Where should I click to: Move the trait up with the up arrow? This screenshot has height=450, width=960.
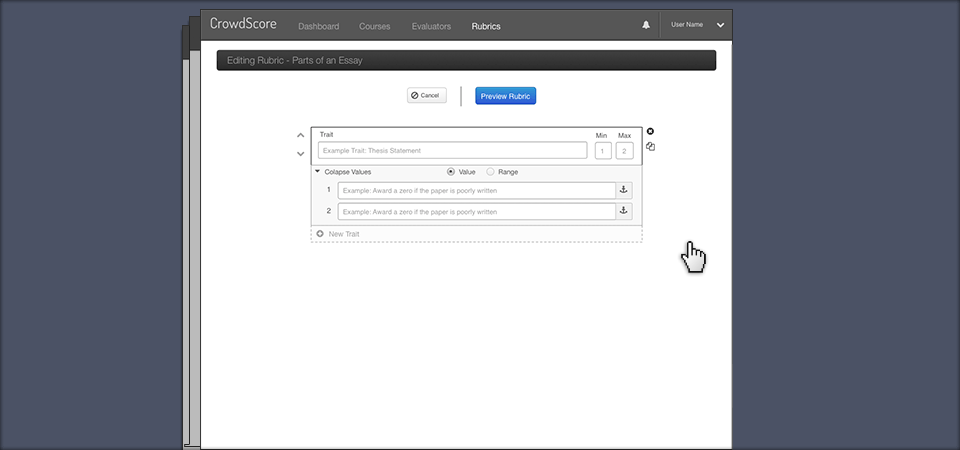click(301, 135)
